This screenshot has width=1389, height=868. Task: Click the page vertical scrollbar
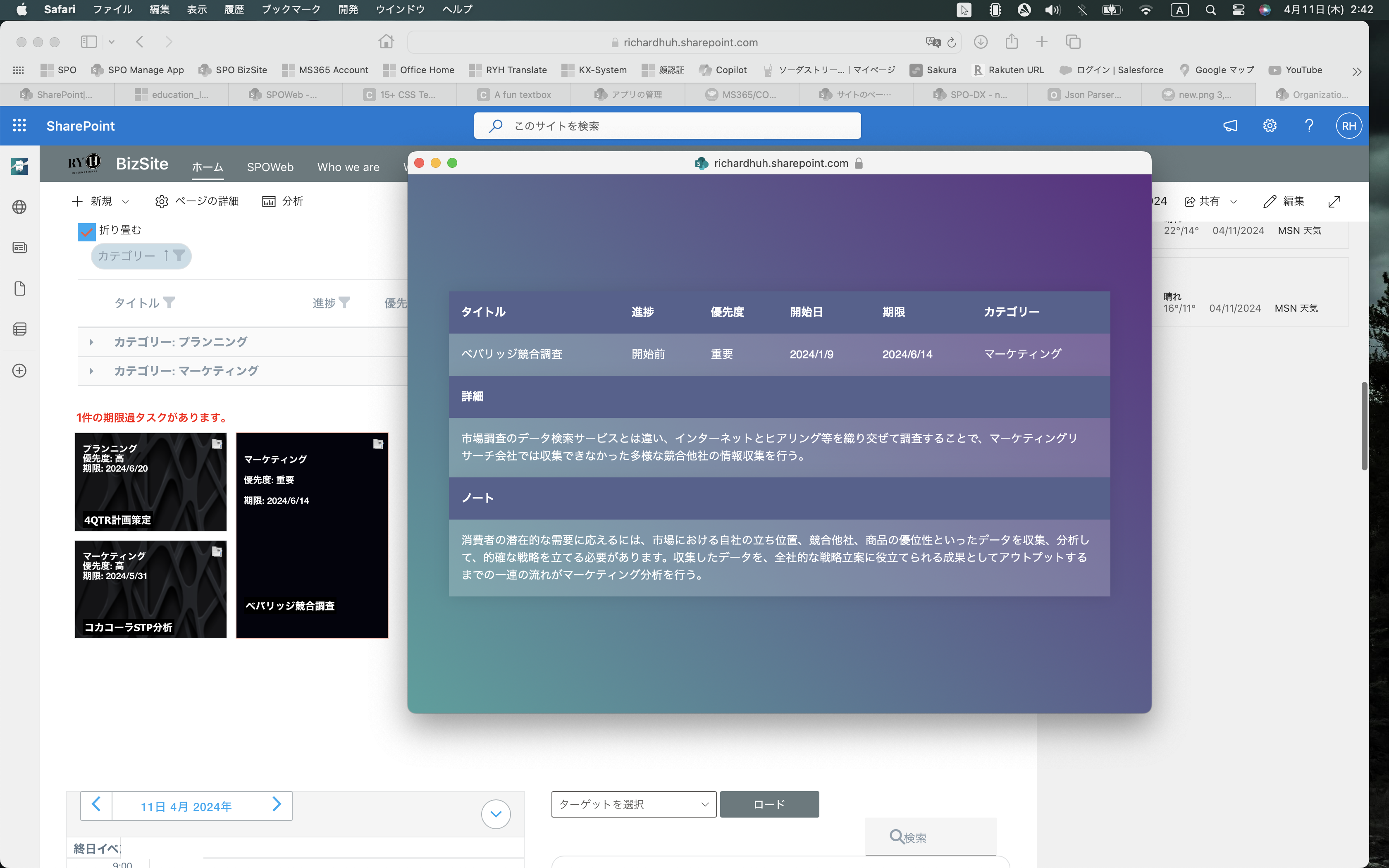(x=1364, y=426)
